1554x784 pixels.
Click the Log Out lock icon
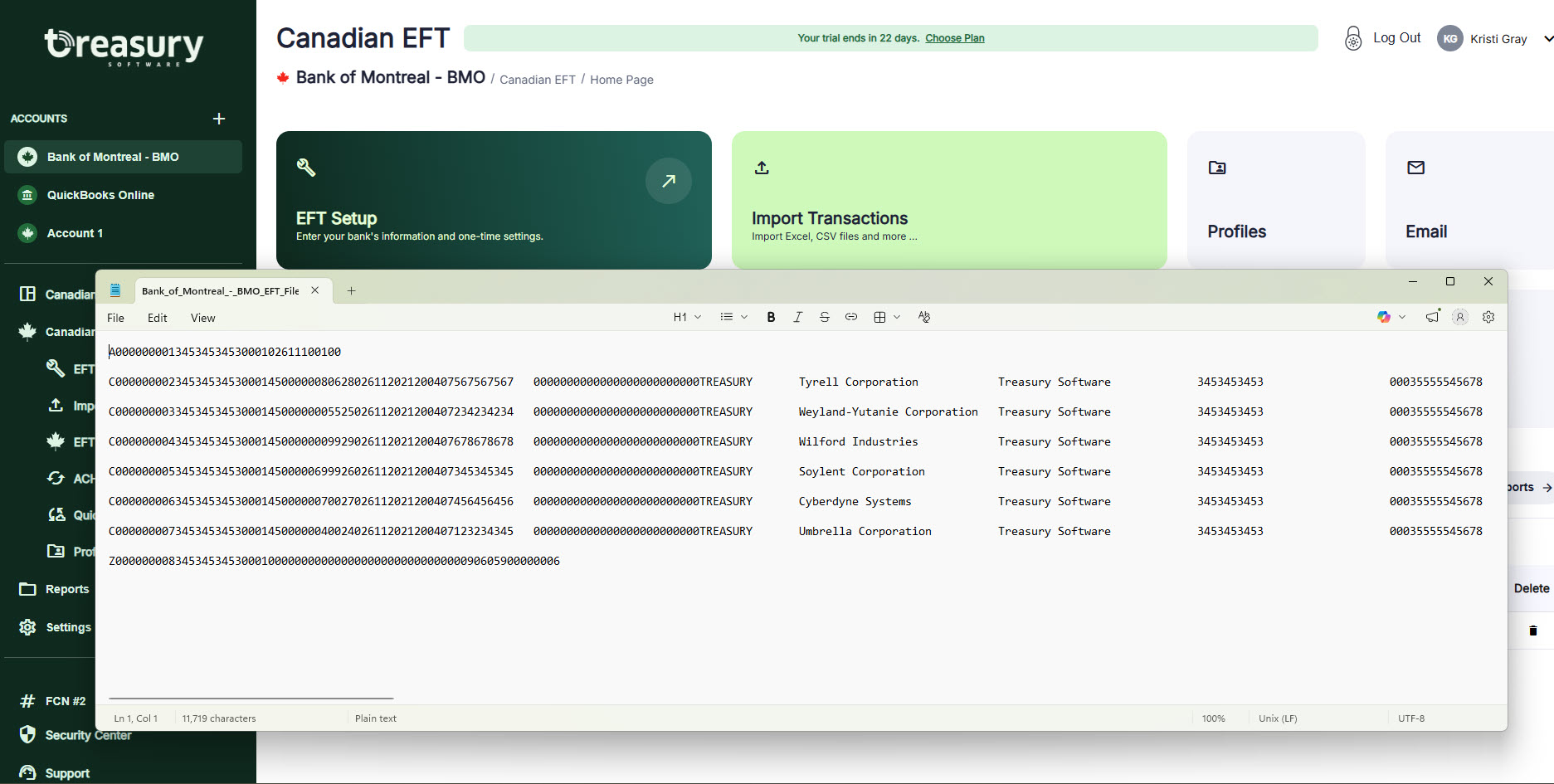point(1353,38)
